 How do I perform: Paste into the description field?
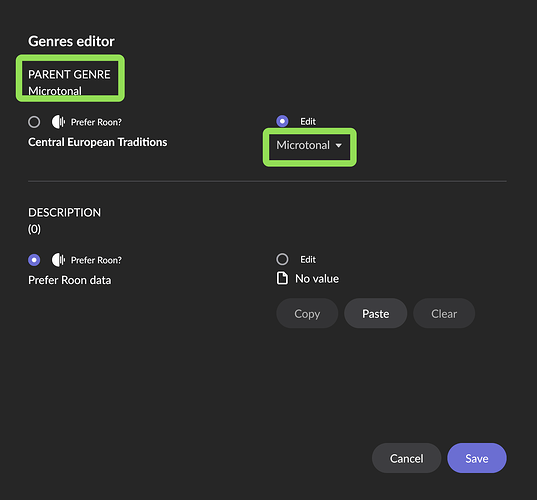coord(376,313)
